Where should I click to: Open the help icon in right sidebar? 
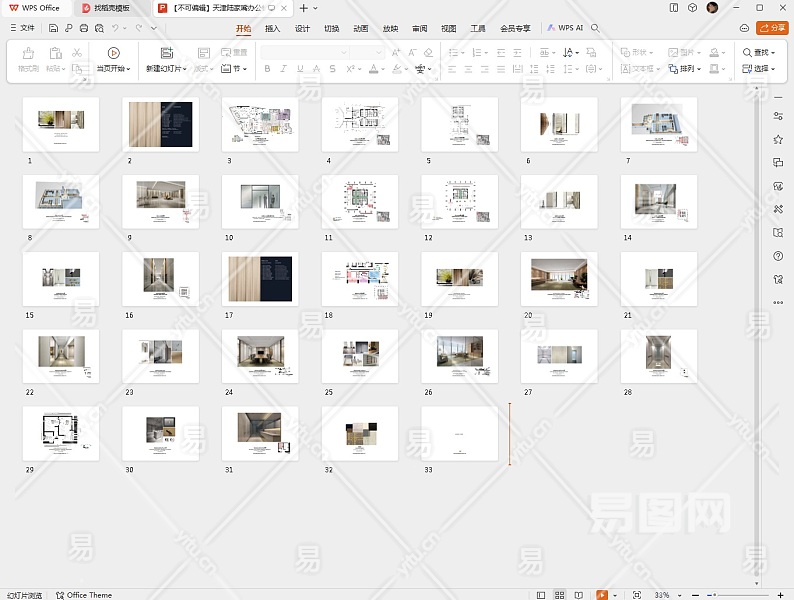[778, 256]
